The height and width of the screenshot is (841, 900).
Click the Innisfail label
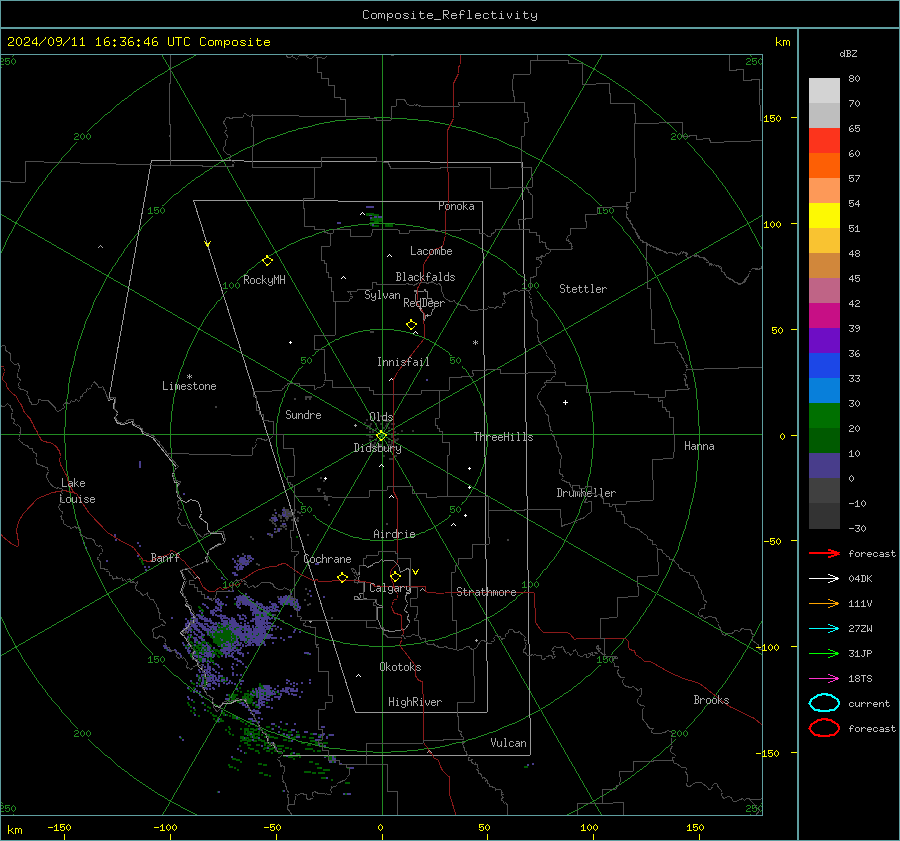(403, 362)
